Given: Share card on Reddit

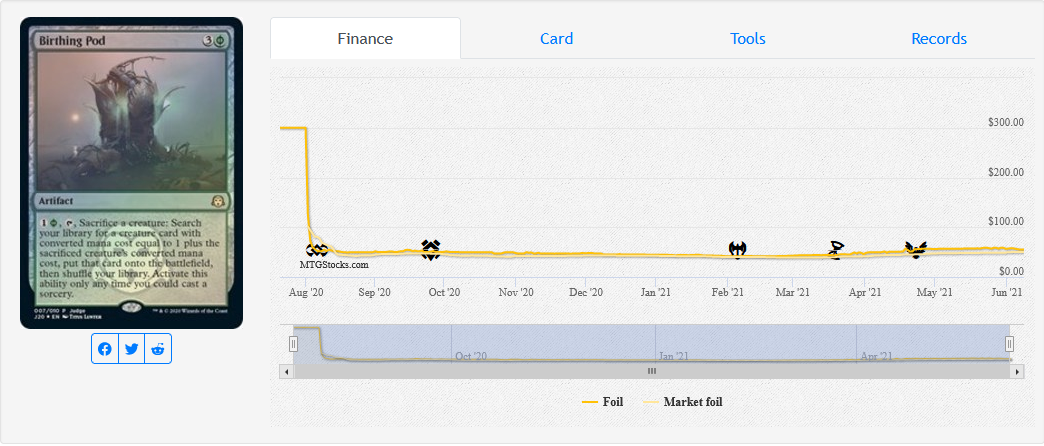Looking at the screenshot, I should click(x=158, y=349).
